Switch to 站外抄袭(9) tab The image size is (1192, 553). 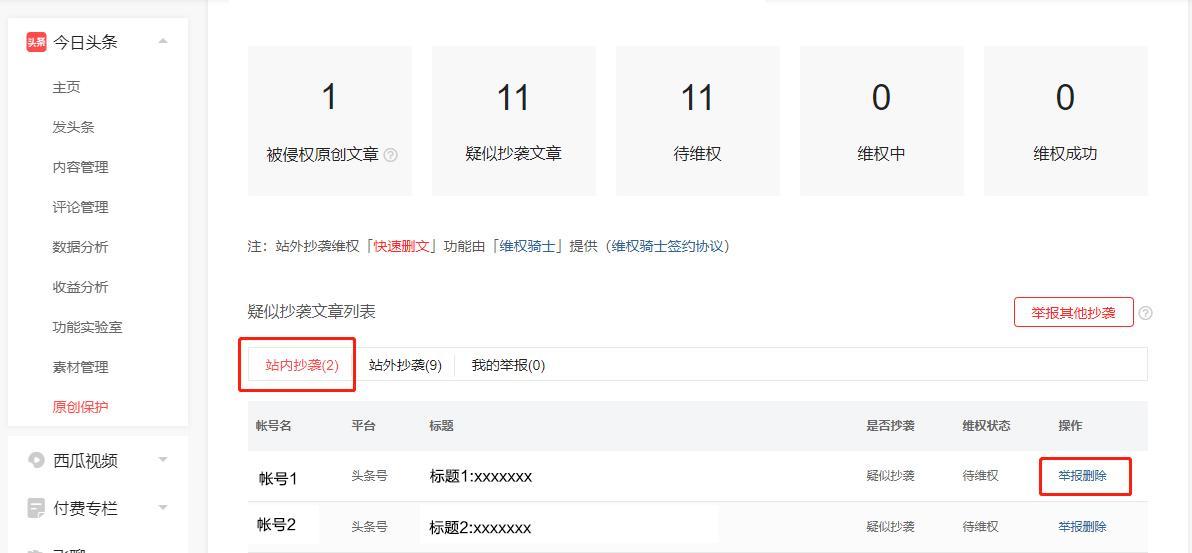click(x=405, y=365)
